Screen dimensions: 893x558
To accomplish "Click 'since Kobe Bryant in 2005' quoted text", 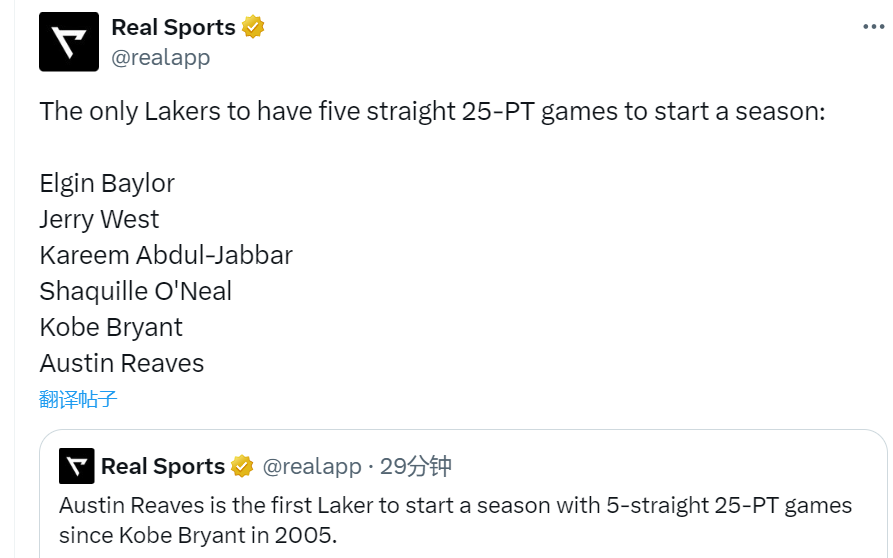I will [198, 535].
